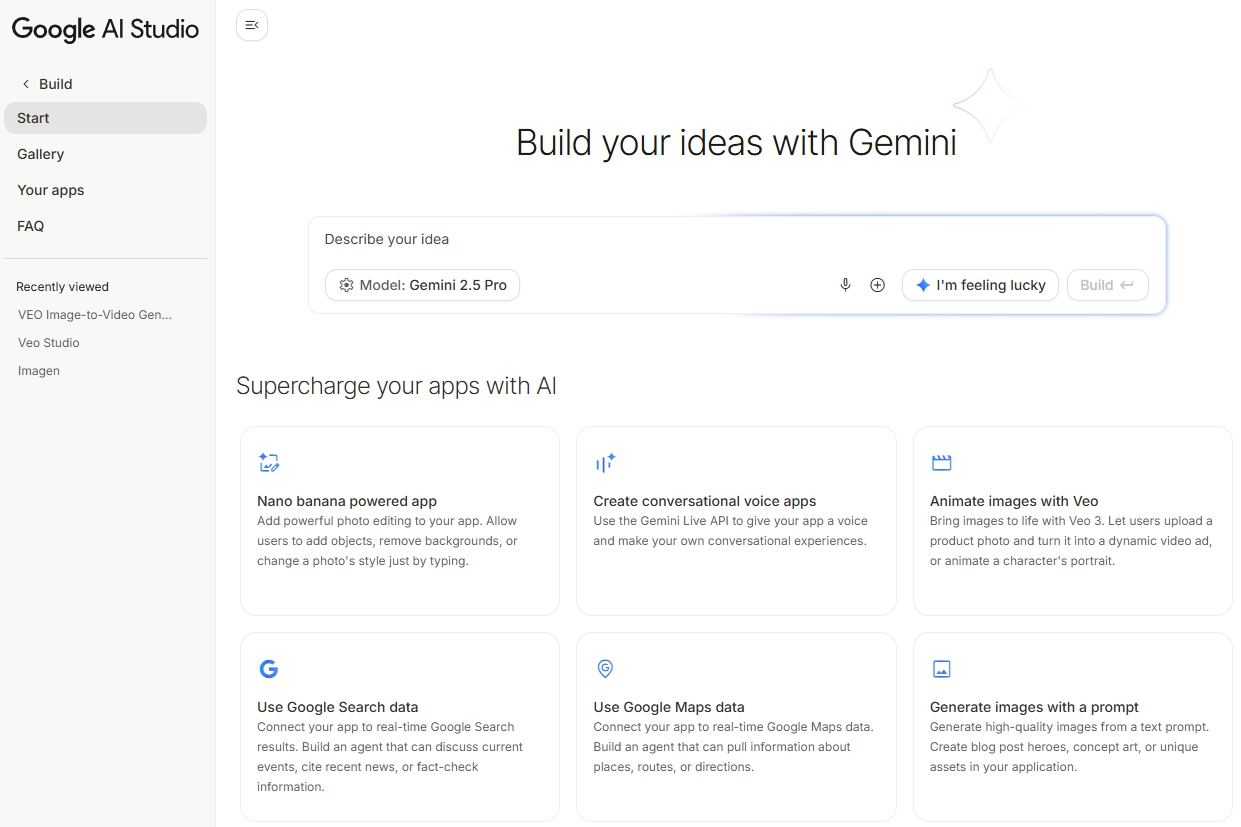Open recently viewed Imagen
Viewport: 1241px width, 827px height.
click(39, 370)
